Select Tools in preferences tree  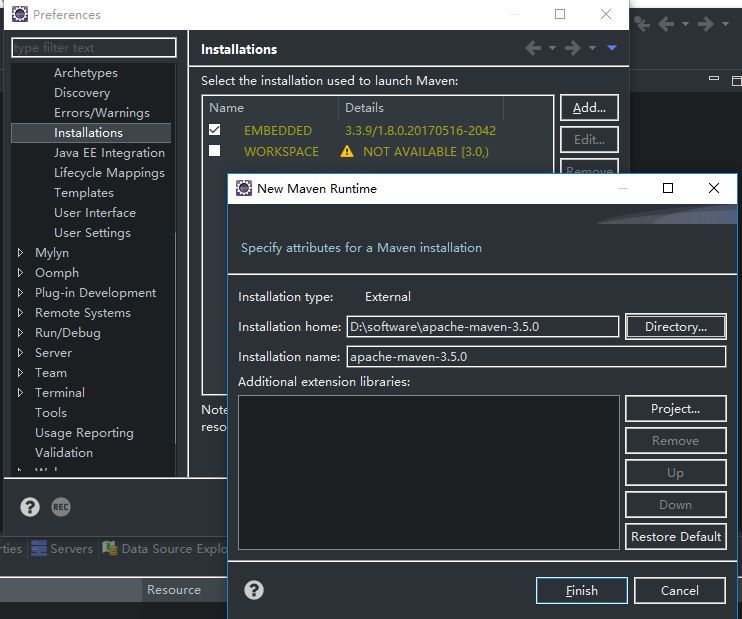51,413
